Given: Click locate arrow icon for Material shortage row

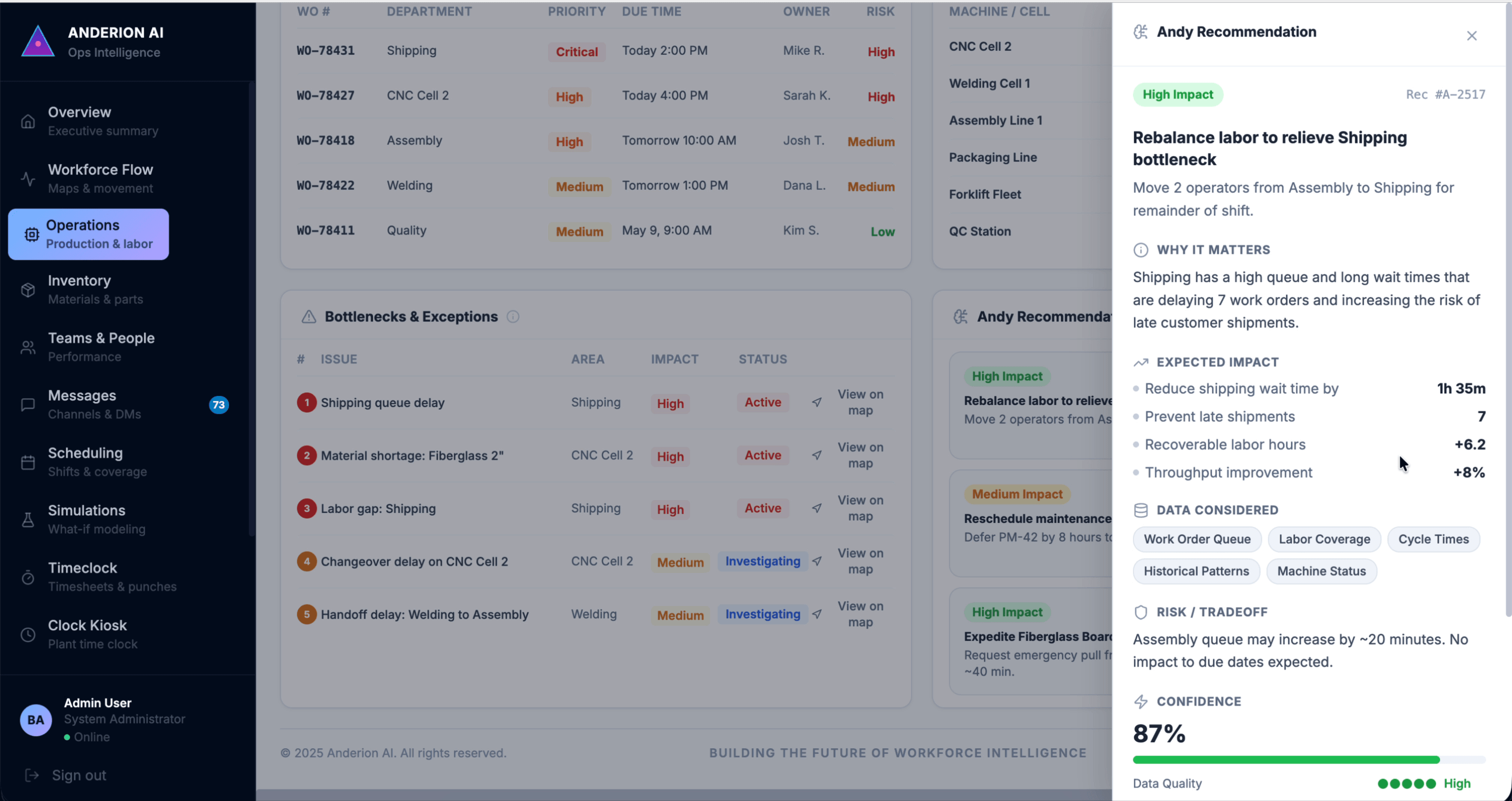Looking at the screenshot, I should (x=817, y=455).
